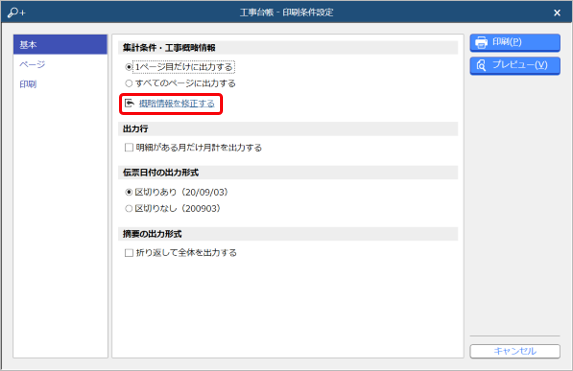Click the magnifier plus icon in title bar
Image resolution: width=573 pixels, height=371 pixels.
tap(16, 13)
